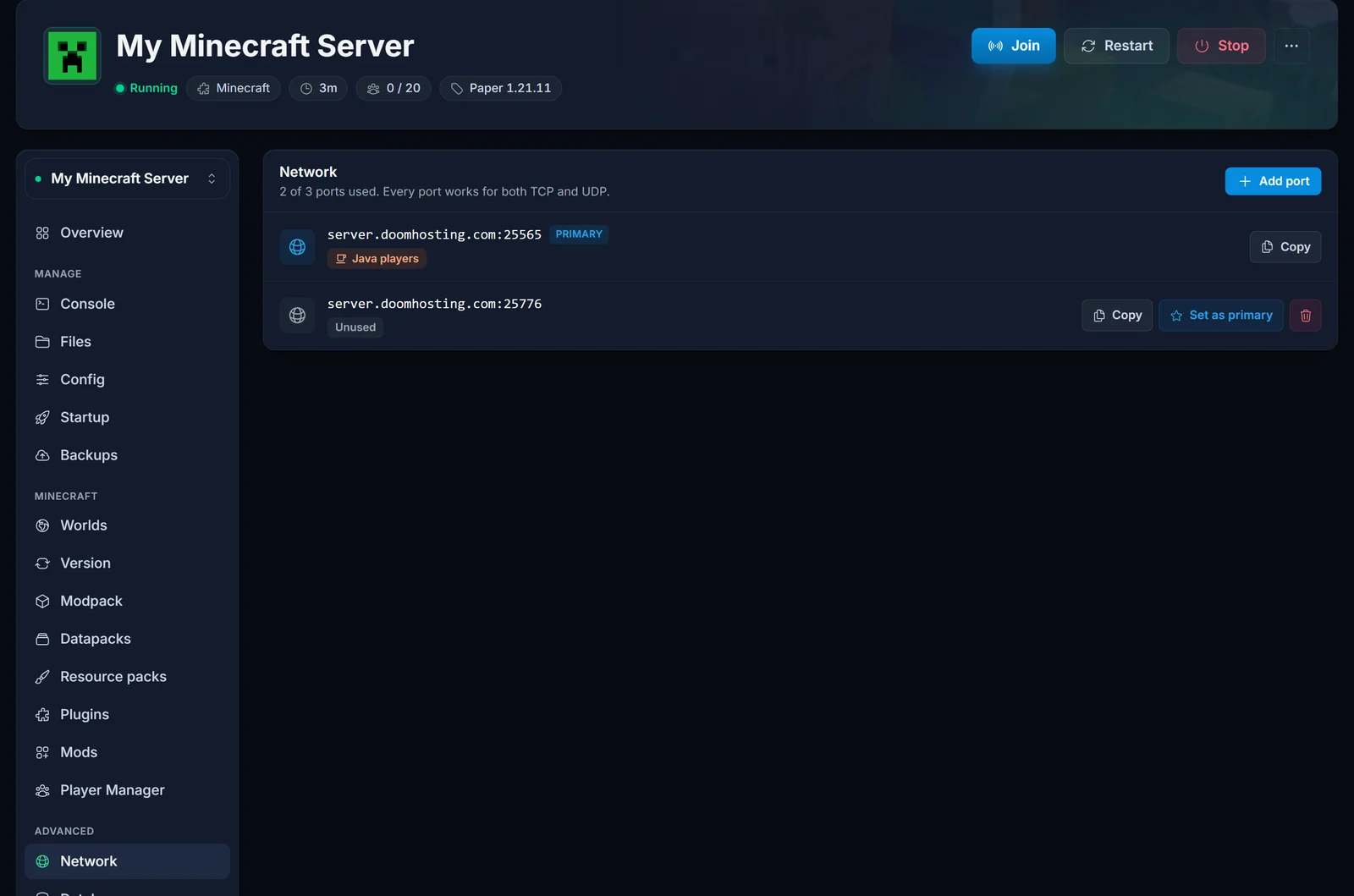Click the Console terminal icon
1354x896 pixels.
pos(42,304)
